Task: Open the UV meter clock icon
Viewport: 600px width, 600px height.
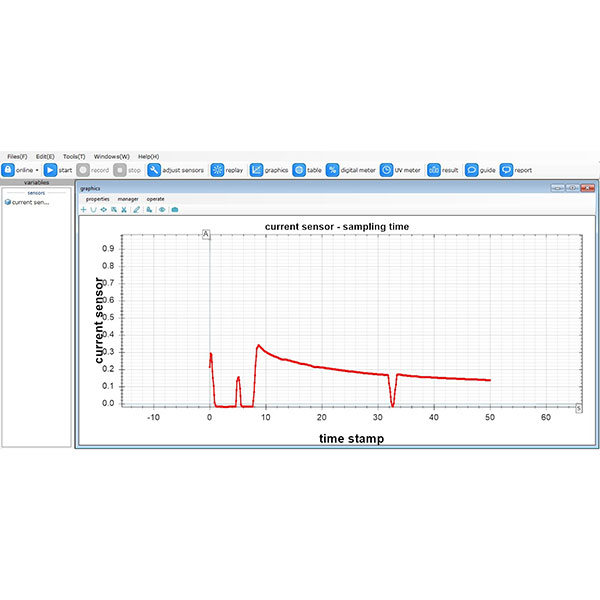Action: pyautogui.click(x=386, y=170)
